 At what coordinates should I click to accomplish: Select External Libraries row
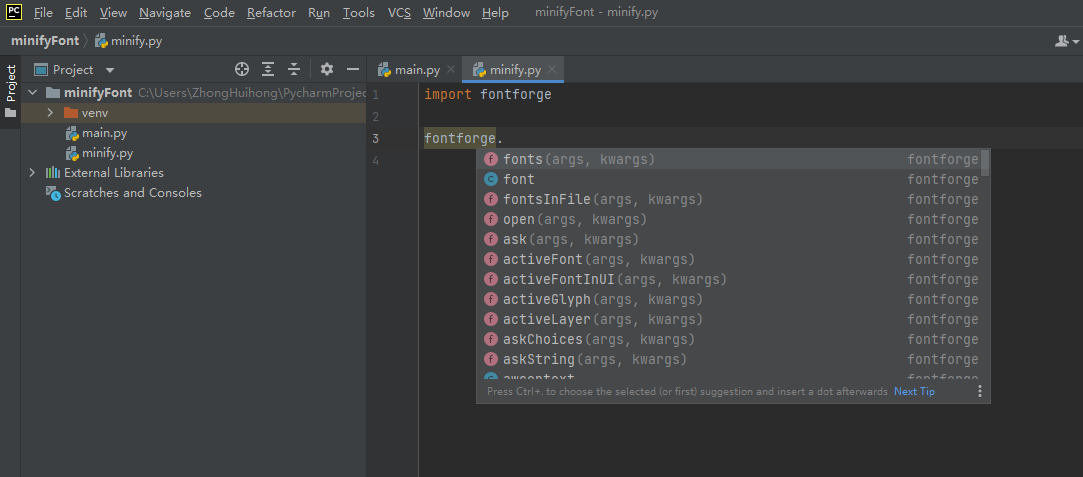pos(193,173)
